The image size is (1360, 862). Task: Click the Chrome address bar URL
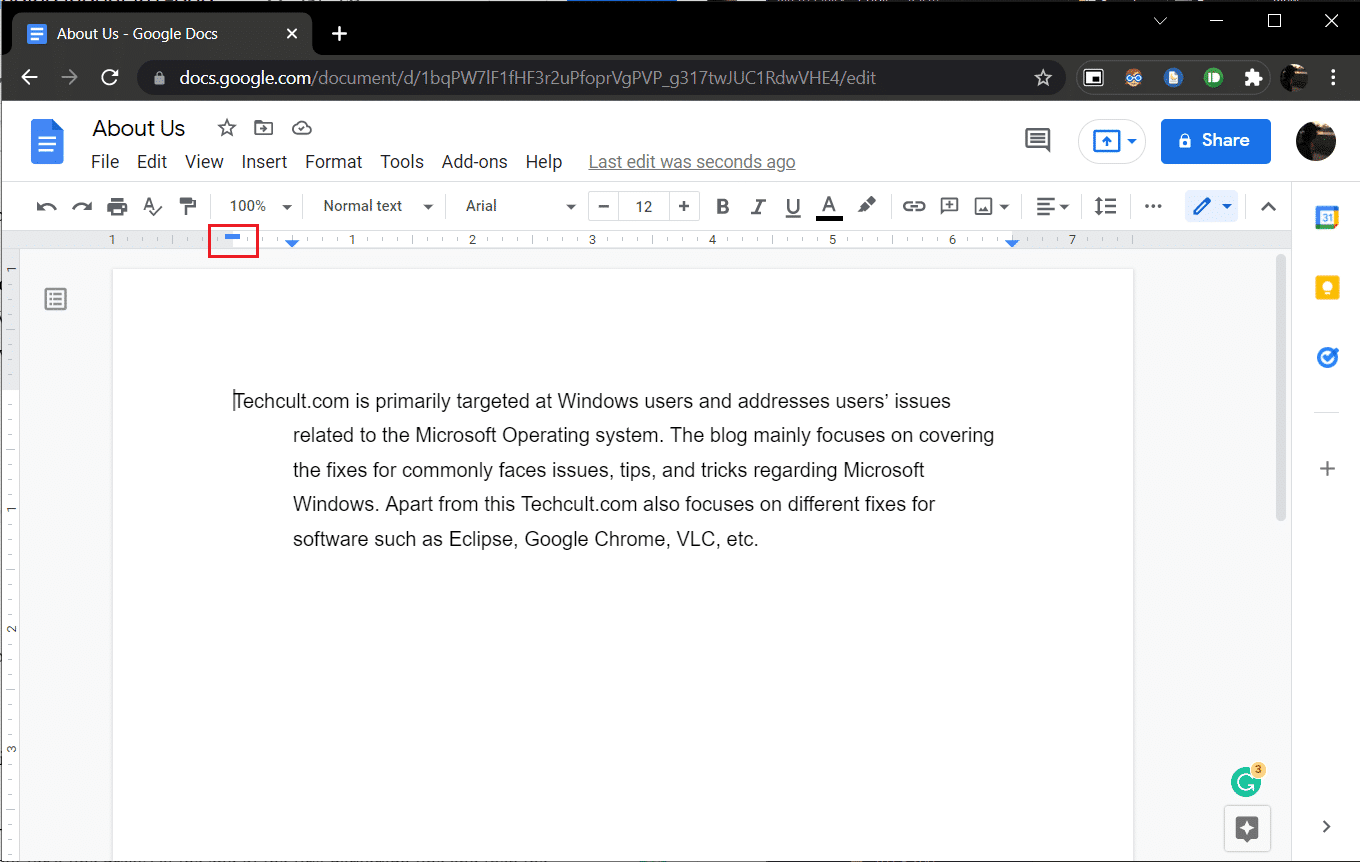click(528, 77)
